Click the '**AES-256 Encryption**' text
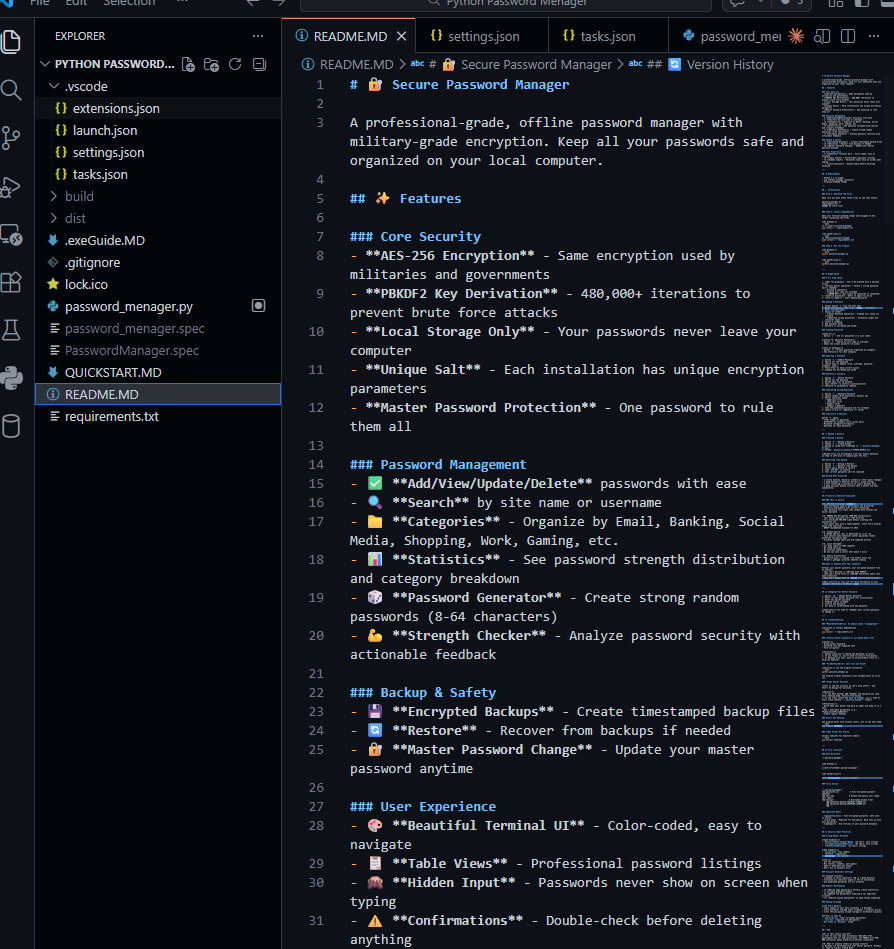 coord(450,255)
